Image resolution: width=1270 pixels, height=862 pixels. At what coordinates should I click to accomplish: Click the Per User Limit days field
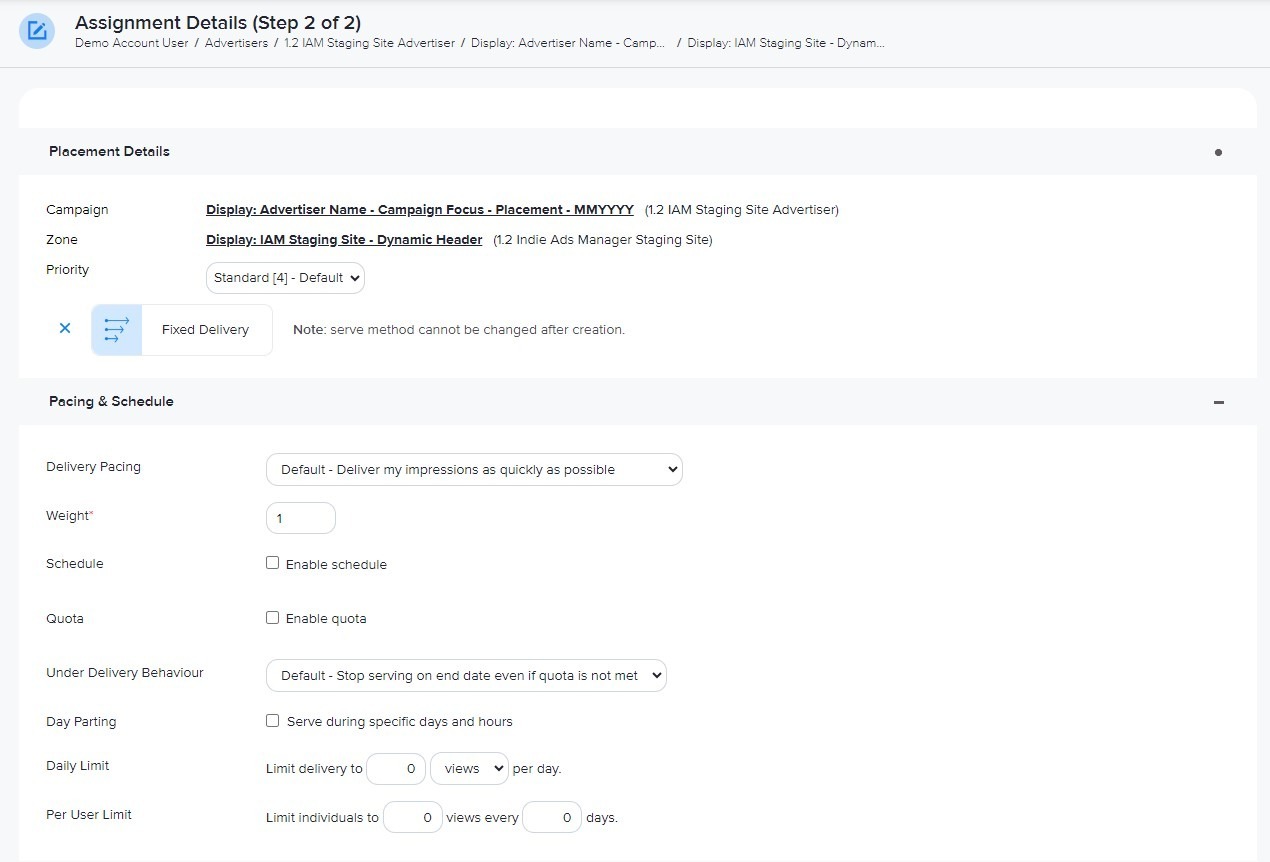[x=551, y=818]
